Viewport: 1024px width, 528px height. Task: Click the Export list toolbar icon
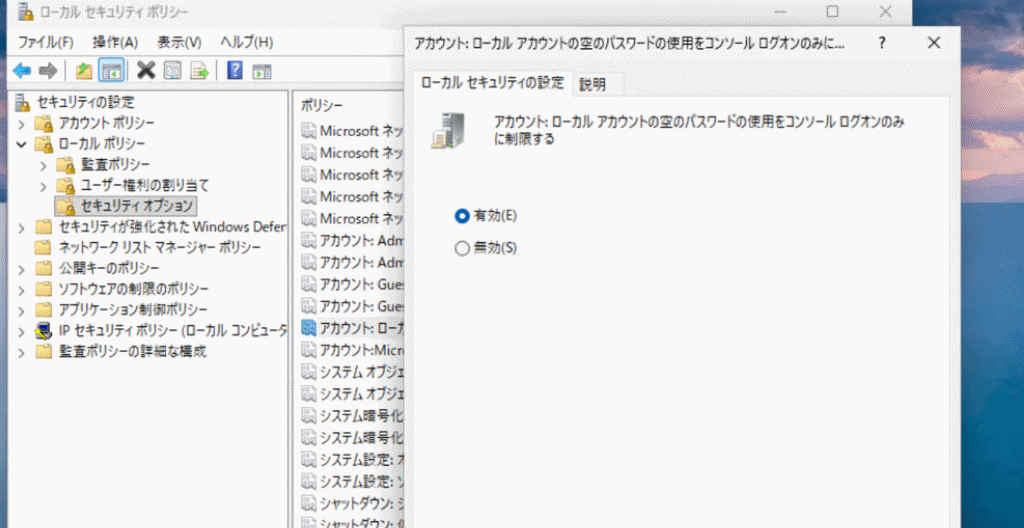pyautogui.click(x=200, y=70)
